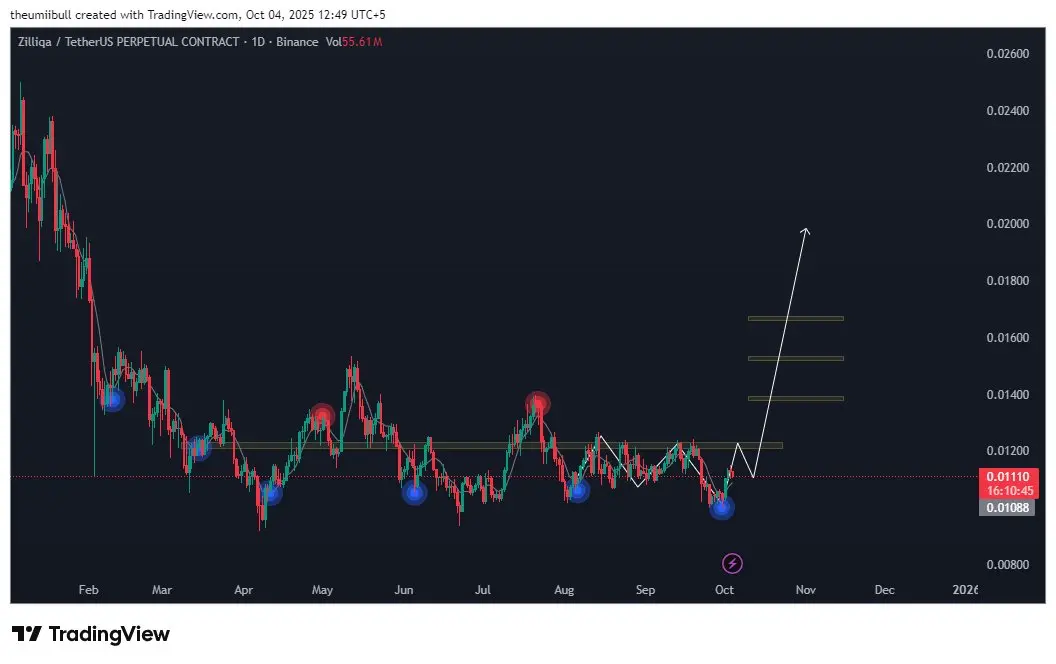Click the gray 0.01088 price label

1008,508
